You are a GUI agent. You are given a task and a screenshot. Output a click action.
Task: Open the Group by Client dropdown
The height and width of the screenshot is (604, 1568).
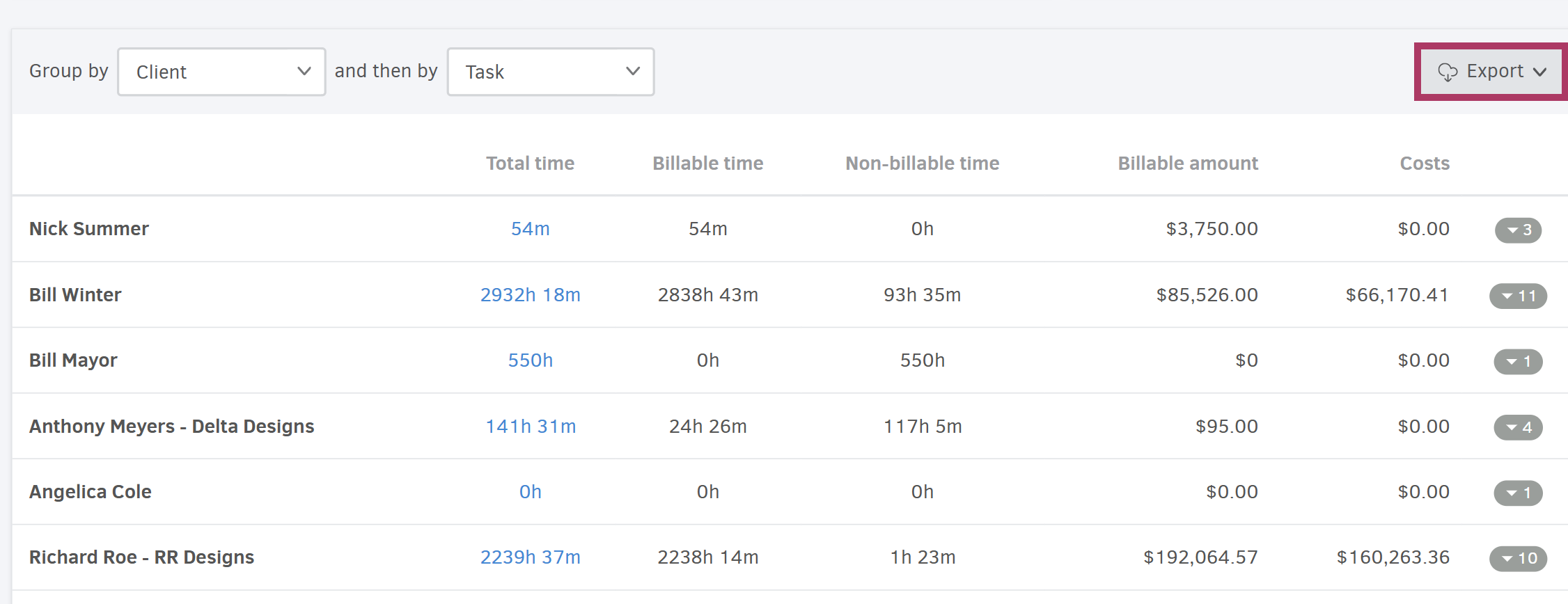click(x=221, y=72)
